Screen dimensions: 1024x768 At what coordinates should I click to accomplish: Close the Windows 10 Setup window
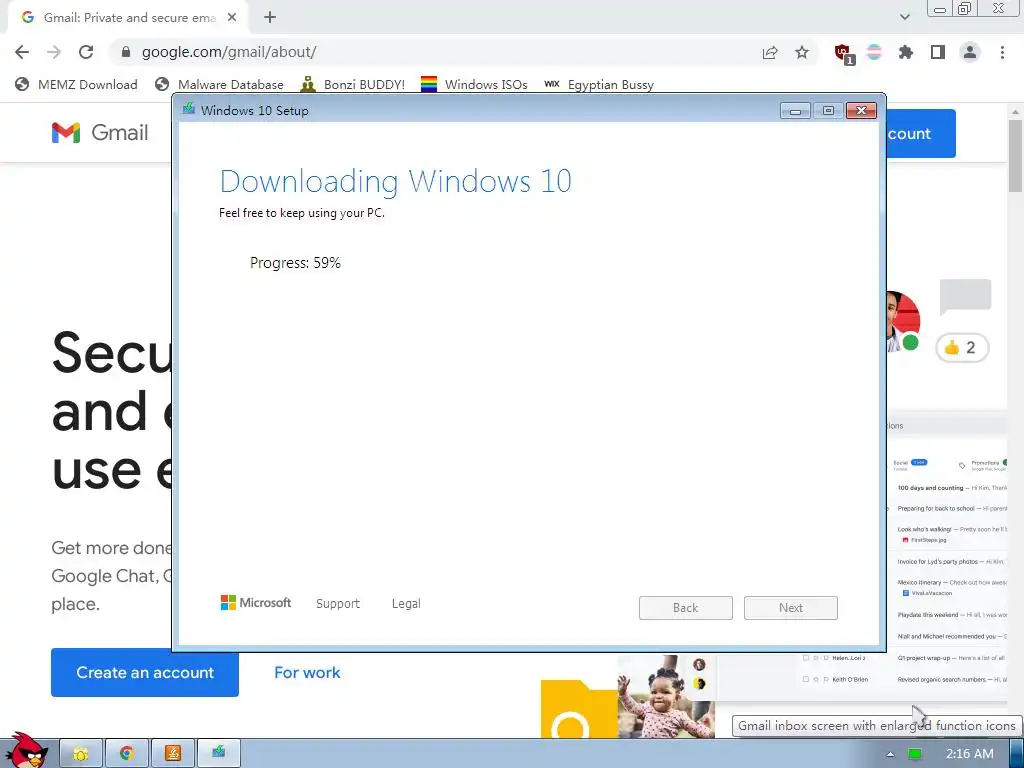tap(861, 111)
